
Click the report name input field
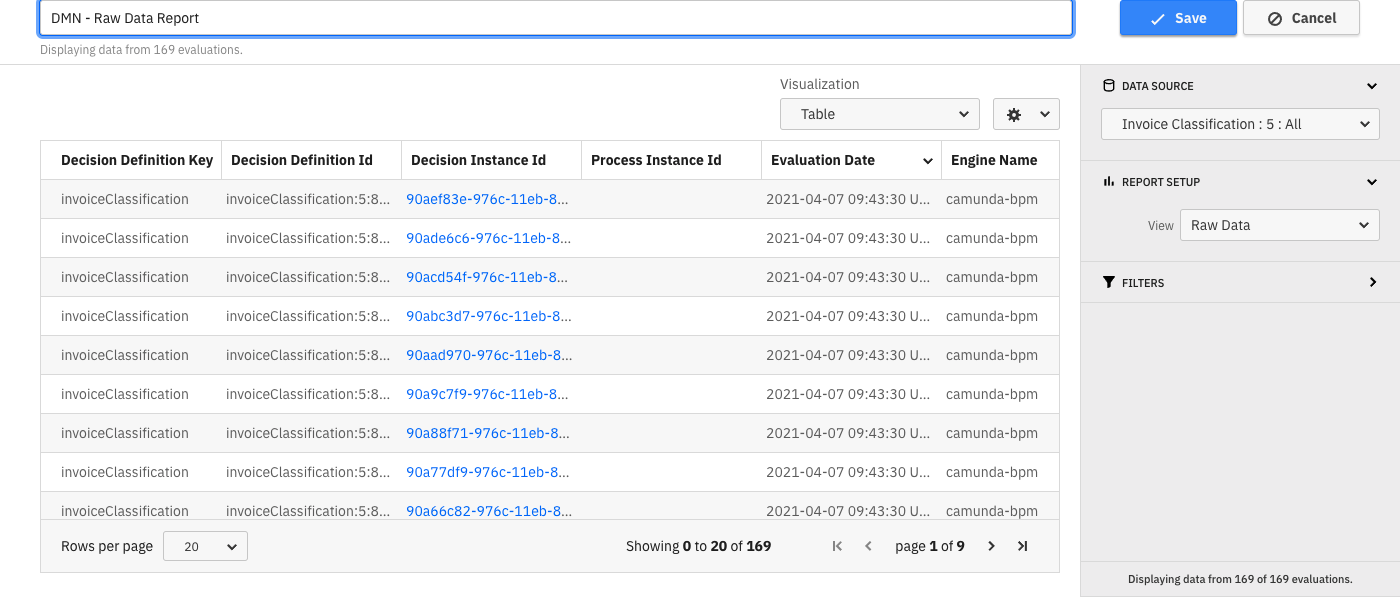click(x=556, y=18)
